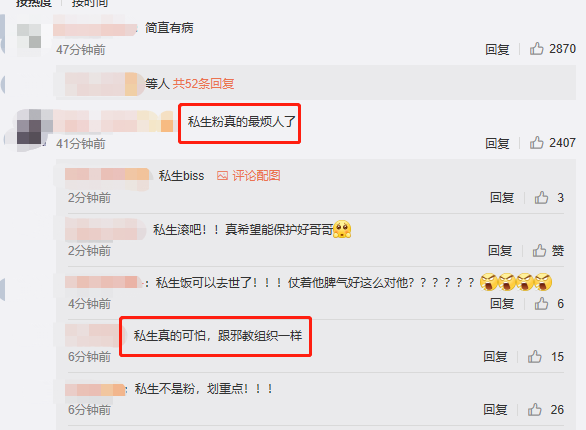Like the reply with 15 likes

click(534, 357)
